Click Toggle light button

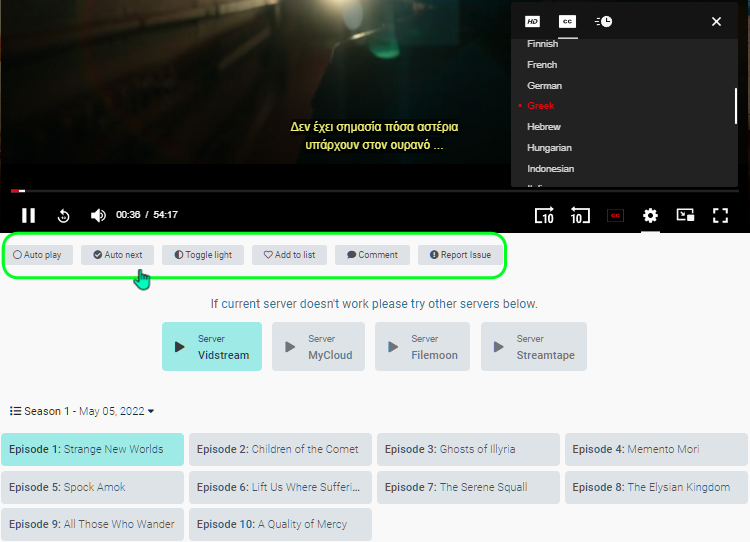[x=203, y=255]
